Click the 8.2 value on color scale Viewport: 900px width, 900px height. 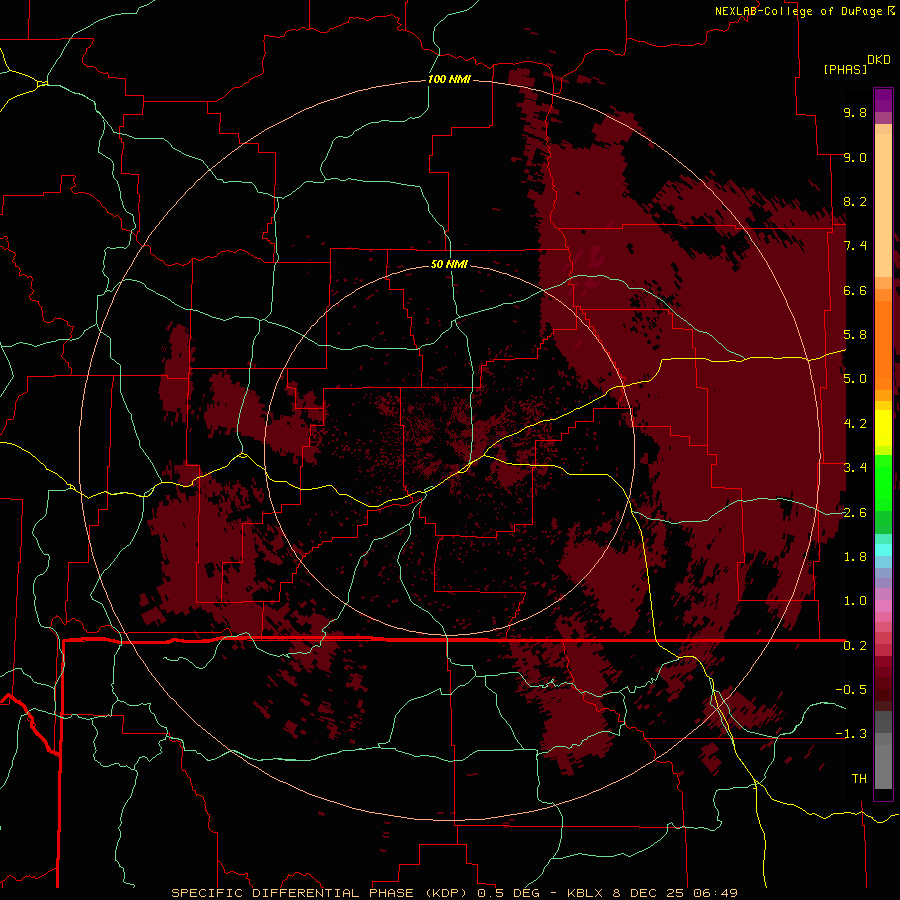pos(855,202)
